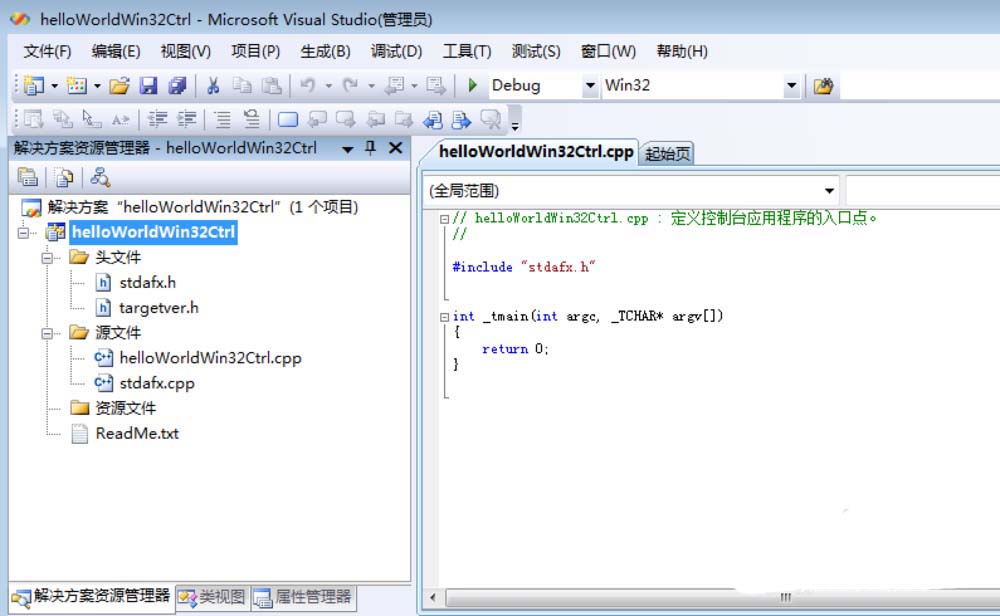
Task: Click the Save icon in the toolbar
Action: (x=147, y=86)
